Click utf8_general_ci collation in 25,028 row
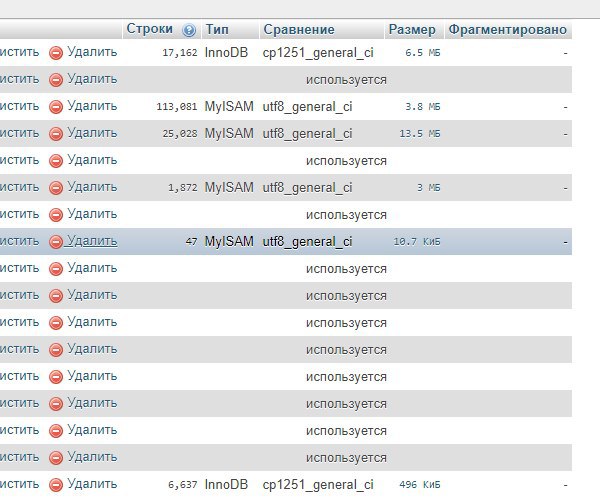The image size is (600, 498). tap(307, 134)
